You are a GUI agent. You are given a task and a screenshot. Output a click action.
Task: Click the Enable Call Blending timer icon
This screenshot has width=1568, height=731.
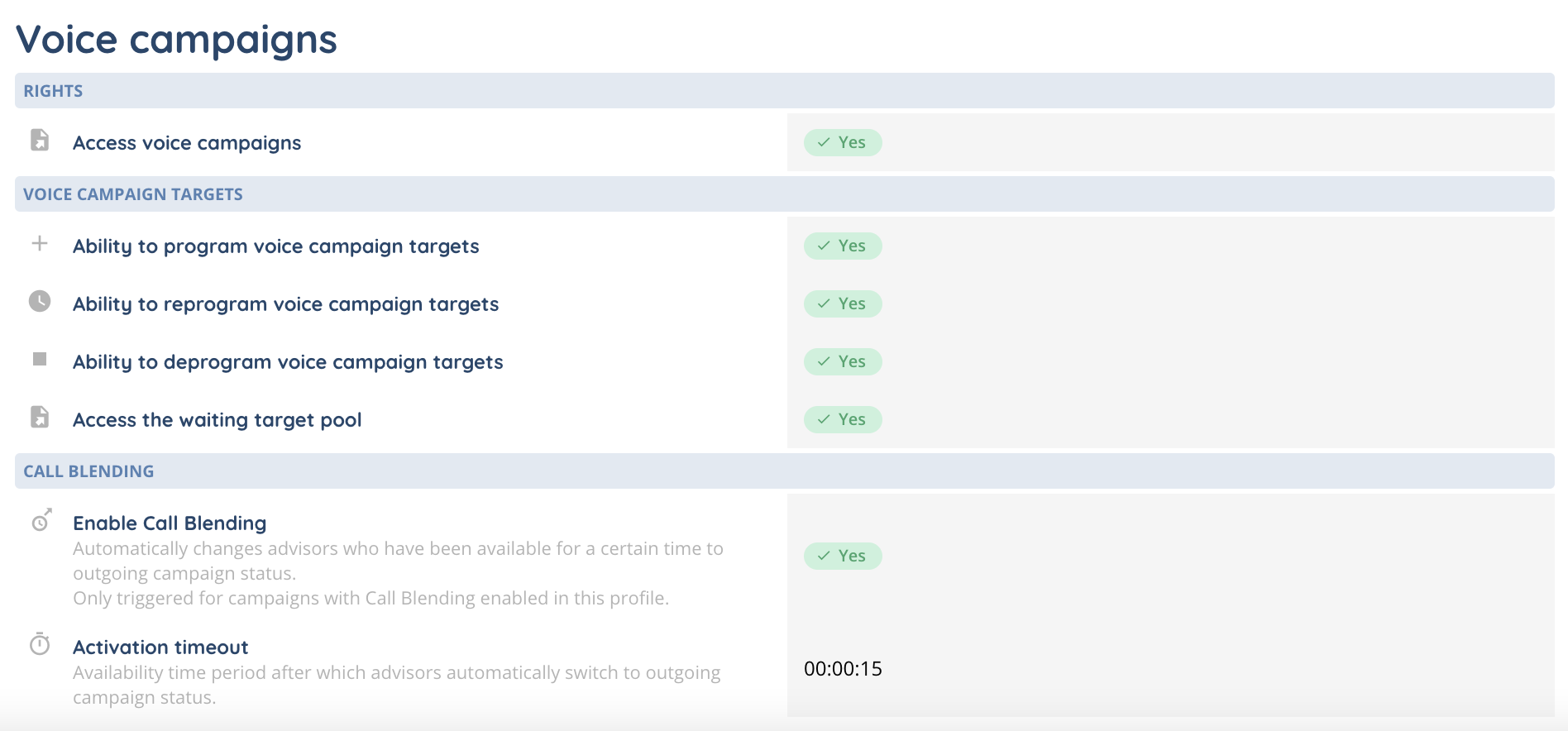(41, 521)
